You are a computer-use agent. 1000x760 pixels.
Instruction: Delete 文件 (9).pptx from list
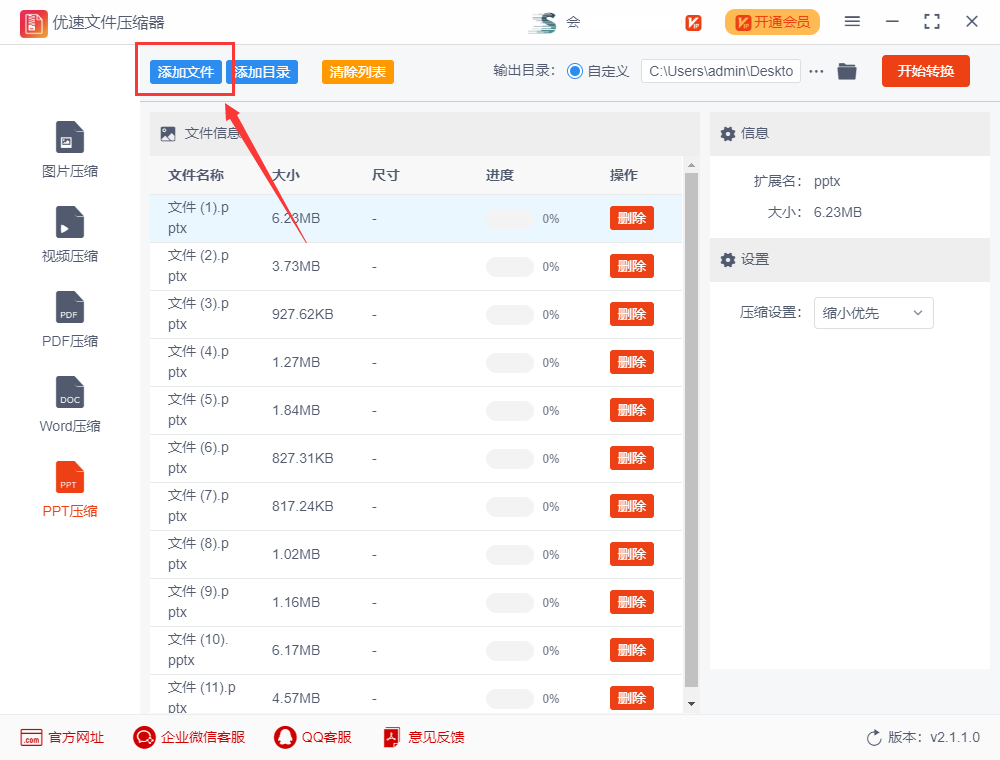tap(632, 602)
